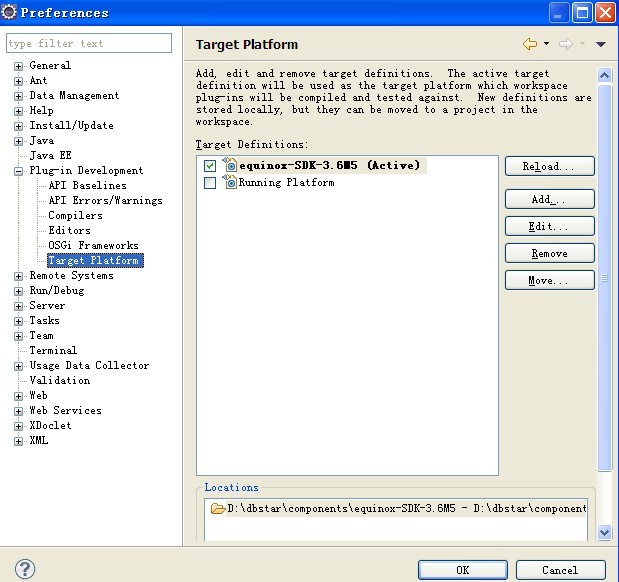Click the D:\dbstar\components location path
The height and width of the screenshot is (582, 619).
click(407, 508)
